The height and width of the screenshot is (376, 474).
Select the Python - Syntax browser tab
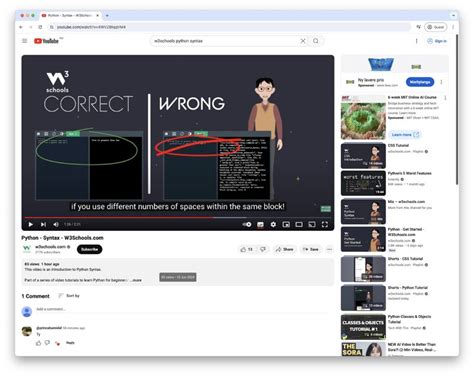point(69,15)
